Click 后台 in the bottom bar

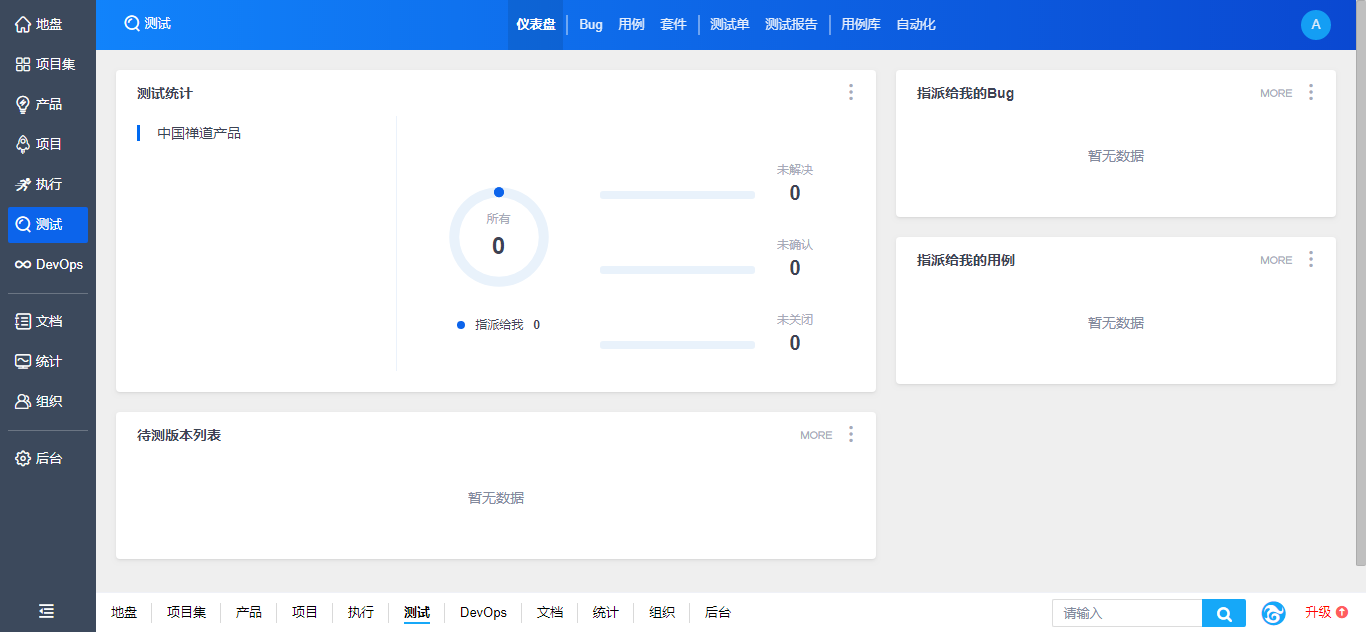click(x=718, y=613)
